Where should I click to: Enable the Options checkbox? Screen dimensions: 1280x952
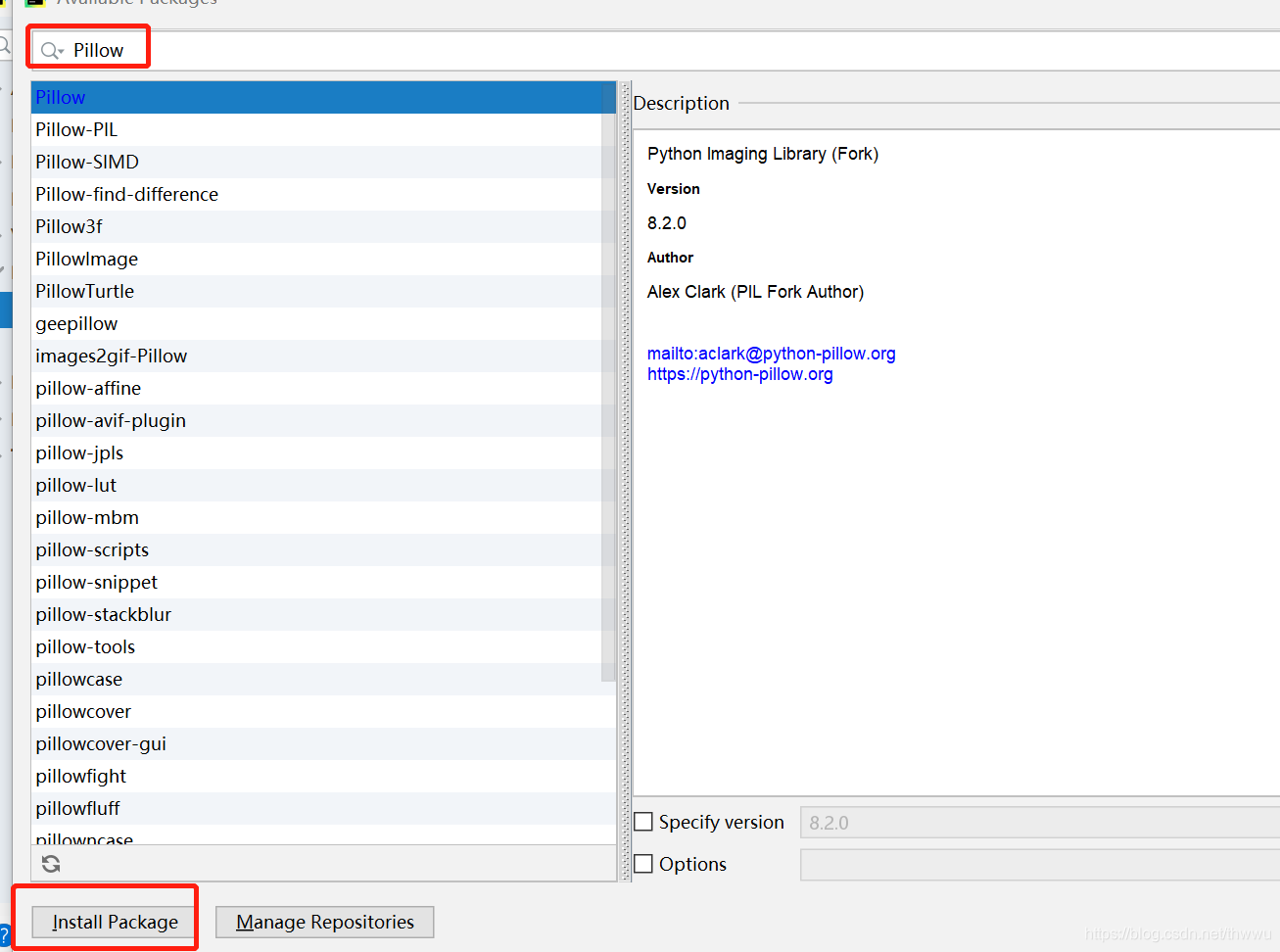[643, 864]
